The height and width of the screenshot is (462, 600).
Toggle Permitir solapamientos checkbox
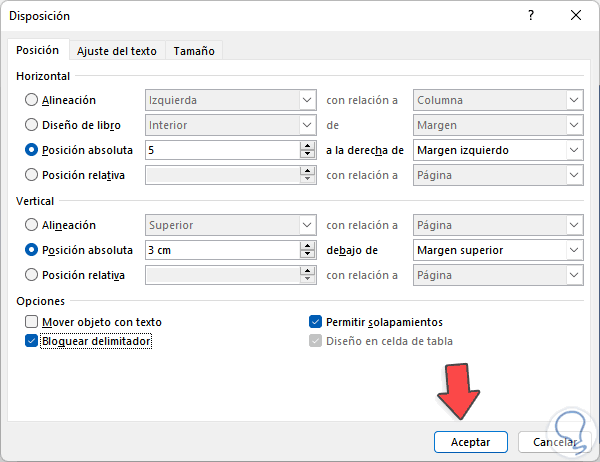click(316, 322)
